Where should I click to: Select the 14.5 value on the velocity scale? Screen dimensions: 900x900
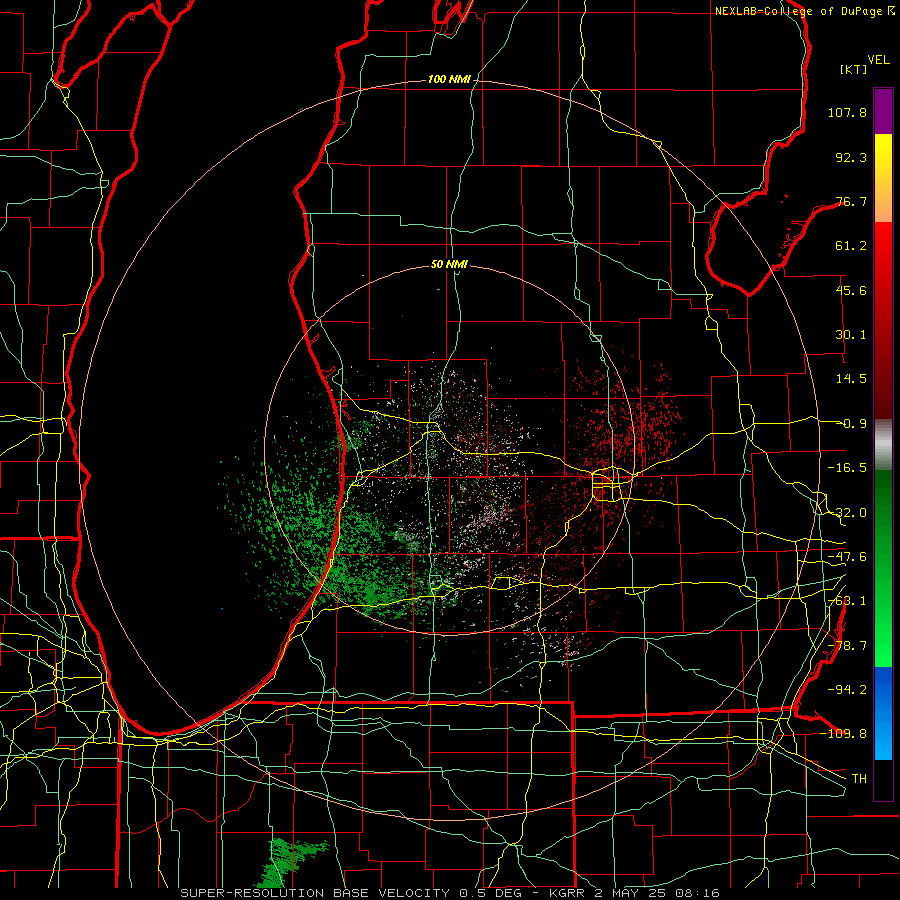(851, 379)
